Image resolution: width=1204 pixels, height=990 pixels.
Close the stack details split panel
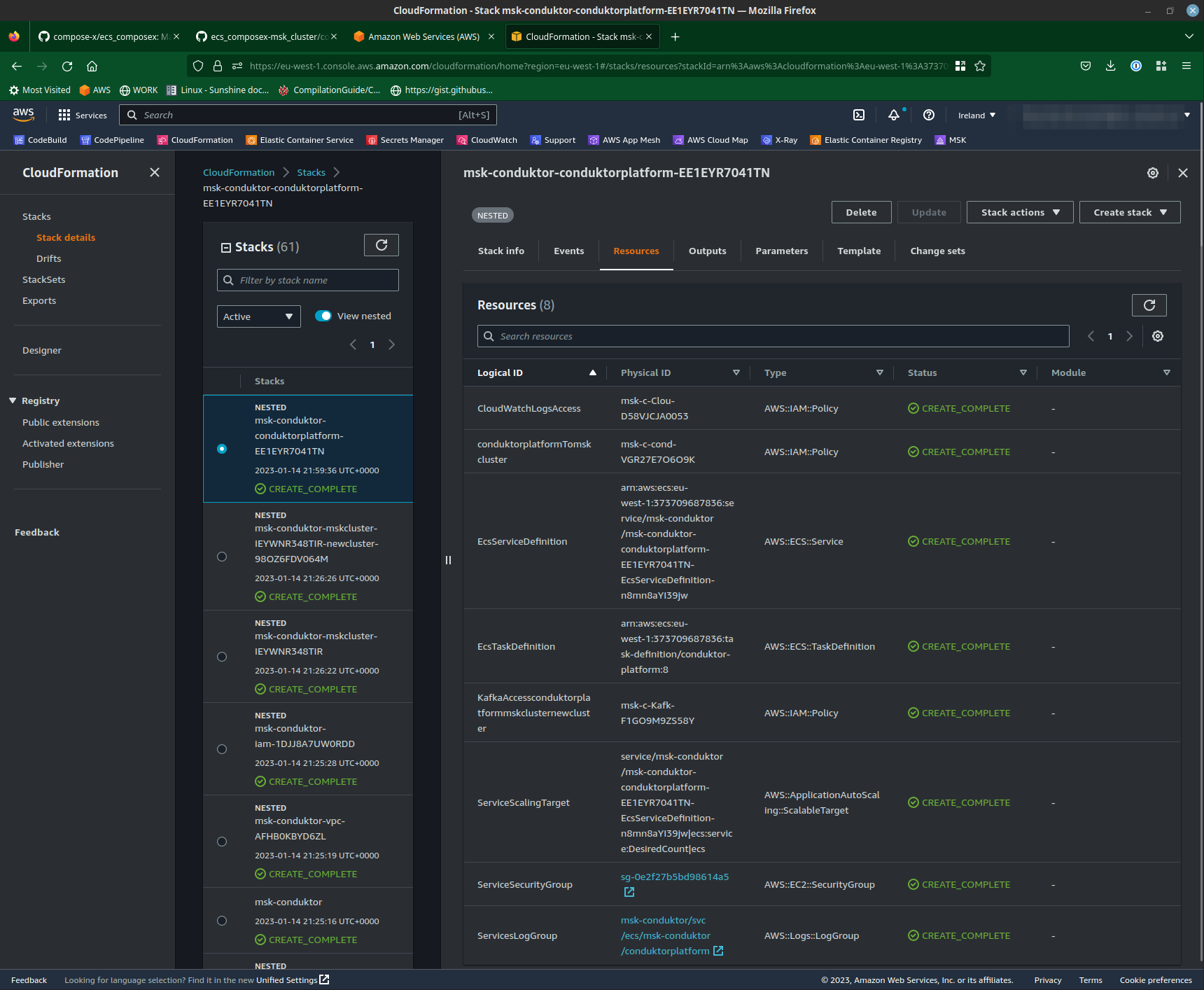coord(1183,173)
